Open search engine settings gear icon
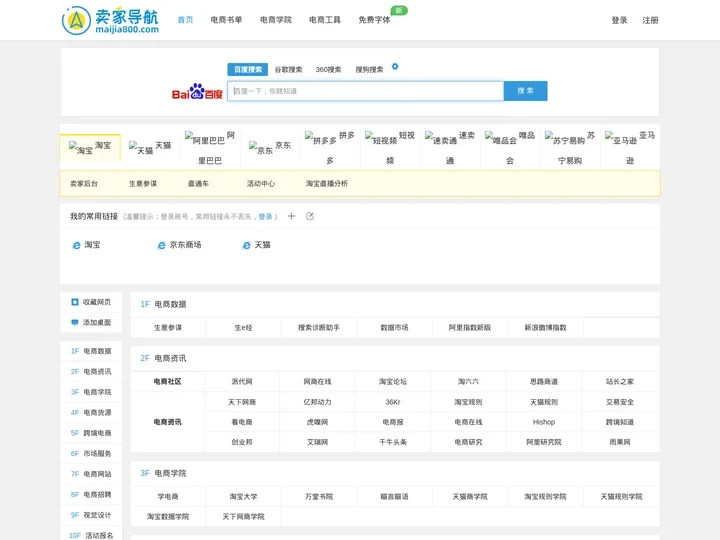 point(395,67)
